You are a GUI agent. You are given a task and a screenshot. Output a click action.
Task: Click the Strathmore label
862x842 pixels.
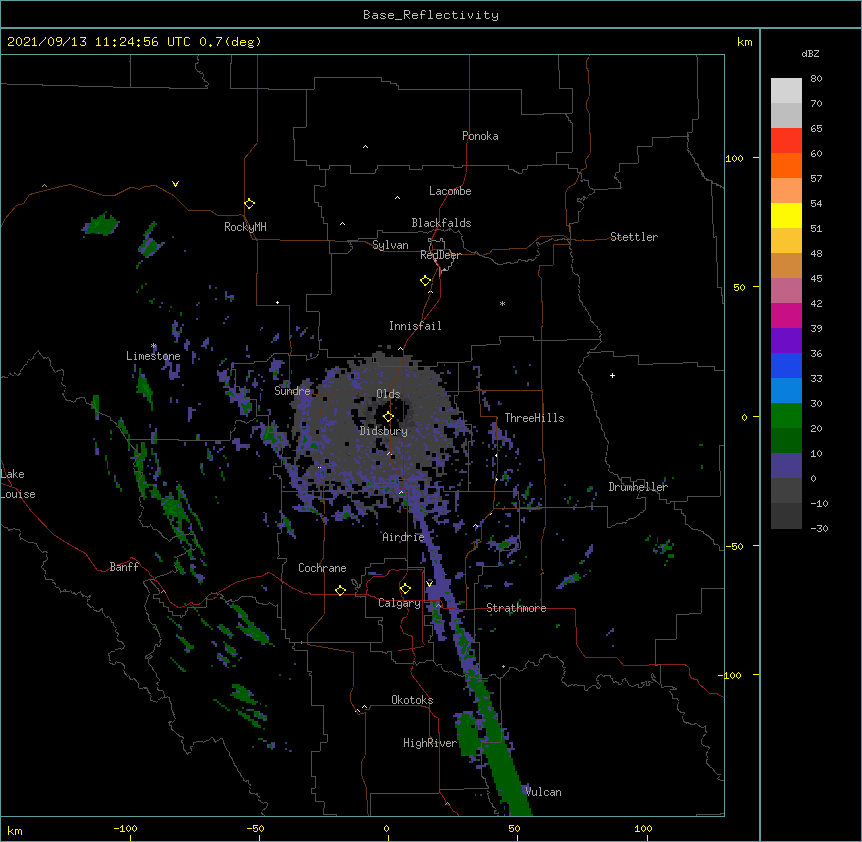(516, 608)
